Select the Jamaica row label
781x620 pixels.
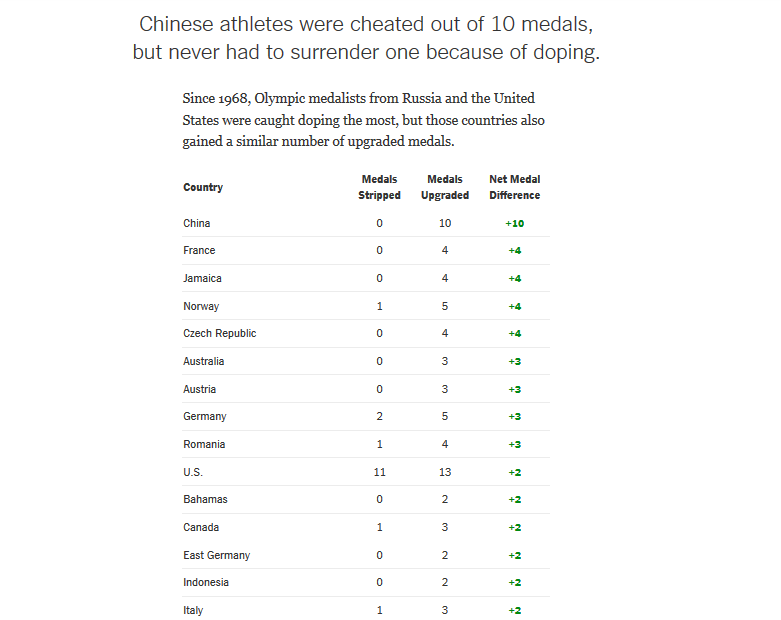(202, 278)
